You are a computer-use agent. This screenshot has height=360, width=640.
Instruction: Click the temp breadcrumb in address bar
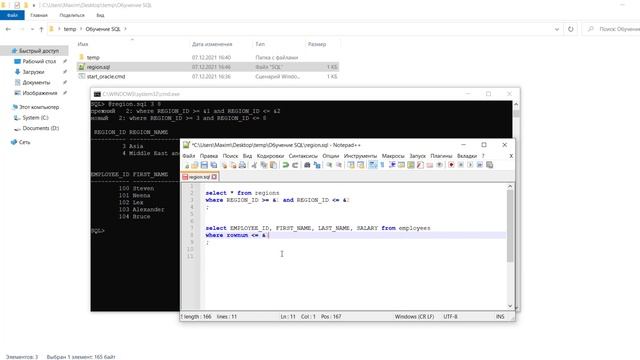coord(70,29)
